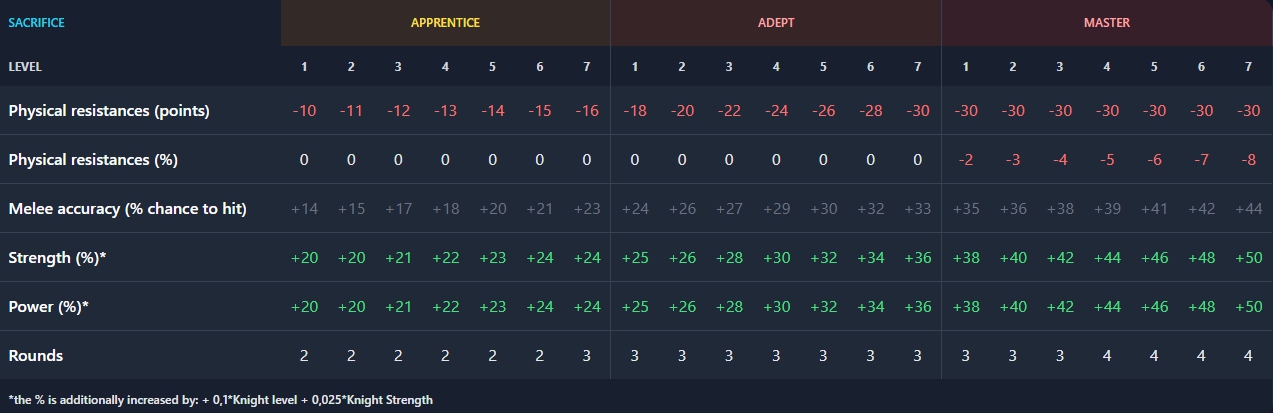This screenshot has height=413, width=1273.
Task: Click the SACRIFICE skill title
Action: tap(36, 22)
